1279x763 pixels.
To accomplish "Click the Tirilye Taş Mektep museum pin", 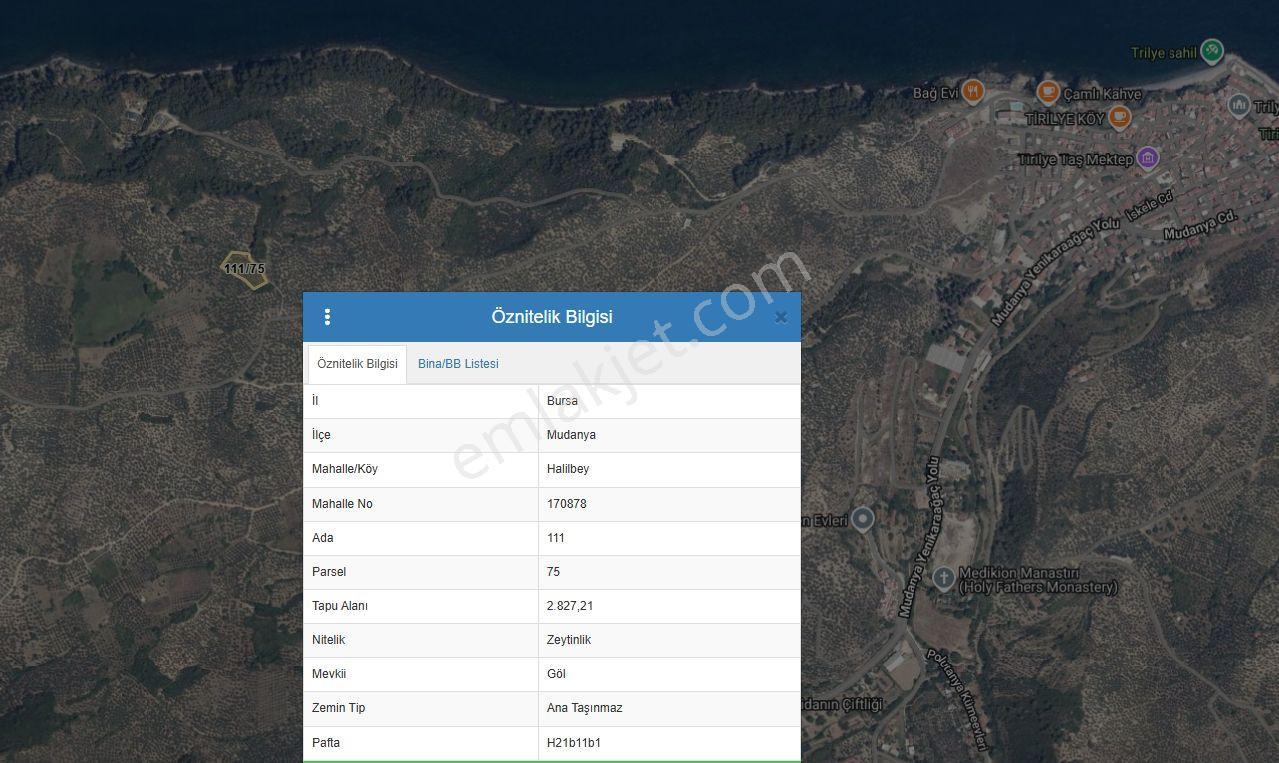I will point(1148,157).
